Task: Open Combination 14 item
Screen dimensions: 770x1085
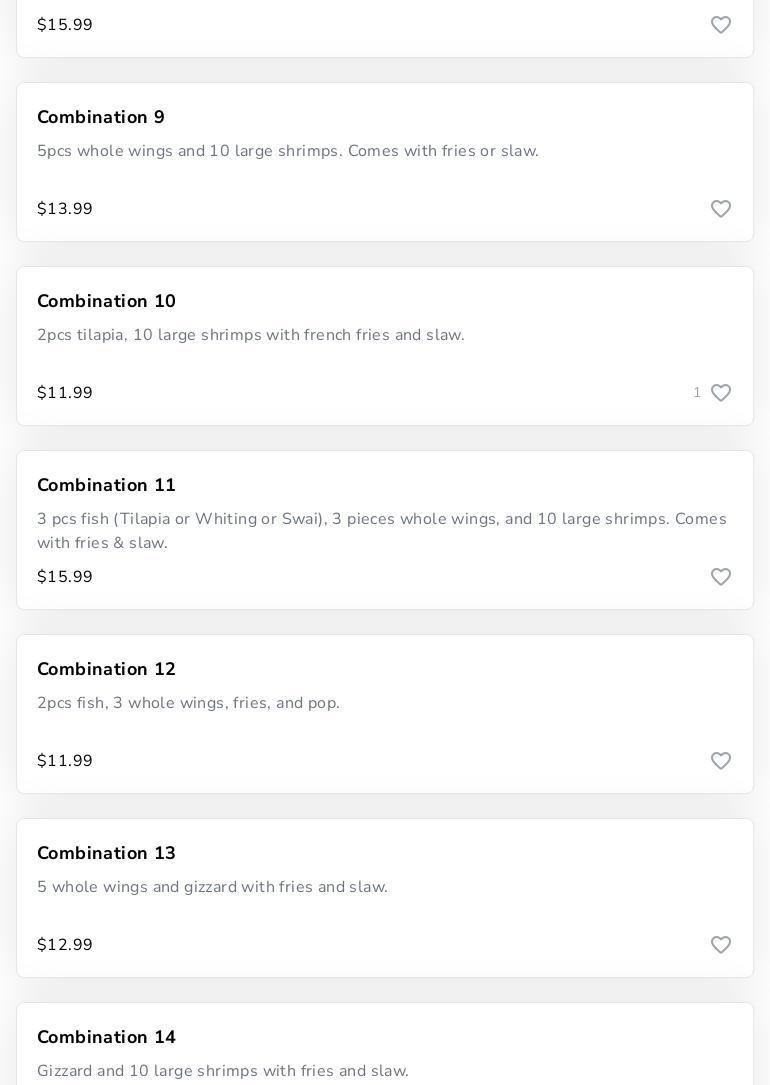Action: point(106,1037)
